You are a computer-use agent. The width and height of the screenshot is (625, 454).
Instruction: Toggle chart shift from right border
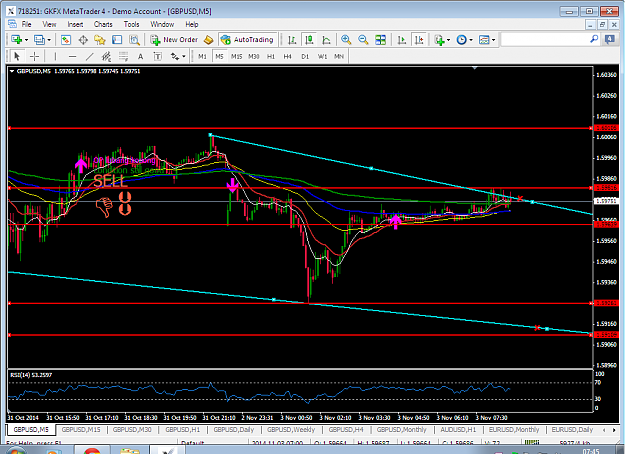coord(419,40)
